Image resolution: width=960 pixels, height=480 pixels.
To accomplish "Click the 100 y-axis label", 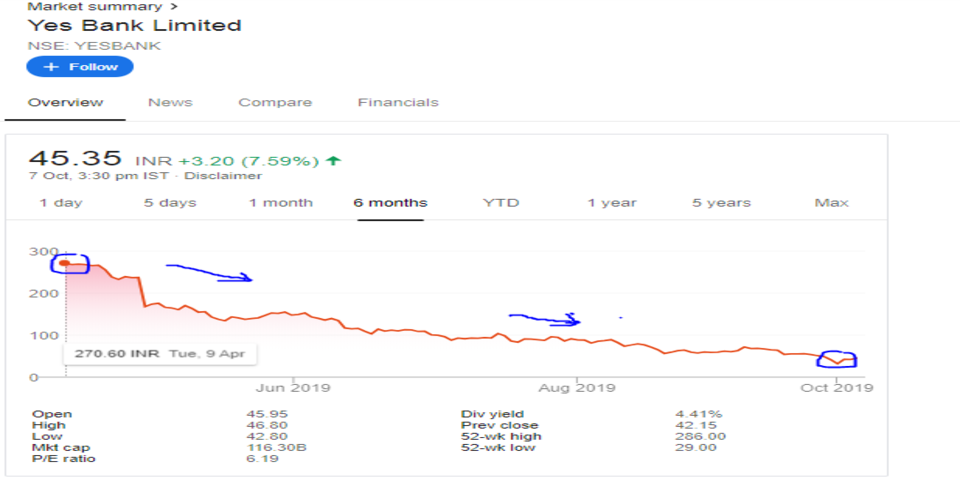I will click(x=43, y=336).
